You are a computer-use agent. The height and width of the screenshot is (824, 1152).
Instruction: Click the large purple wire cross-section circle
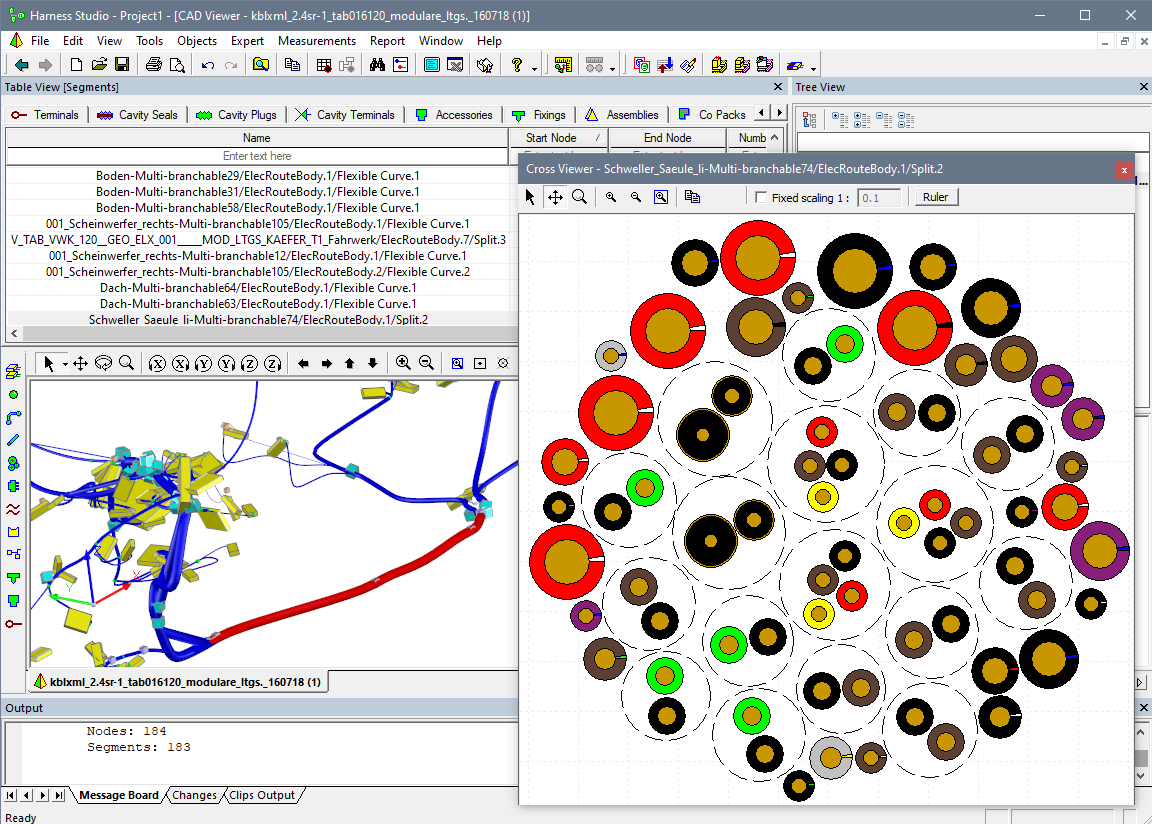click(x=1099, y=551)
